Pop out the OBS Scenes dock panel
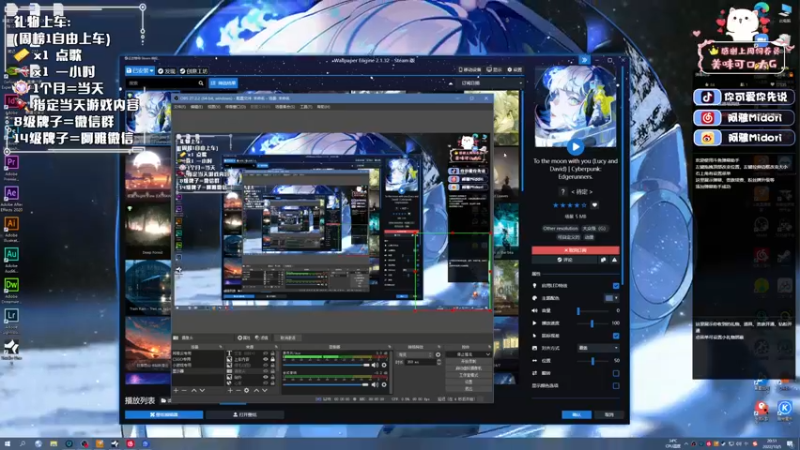The height and width of the screenshot is (450, 800). point(220,346)
